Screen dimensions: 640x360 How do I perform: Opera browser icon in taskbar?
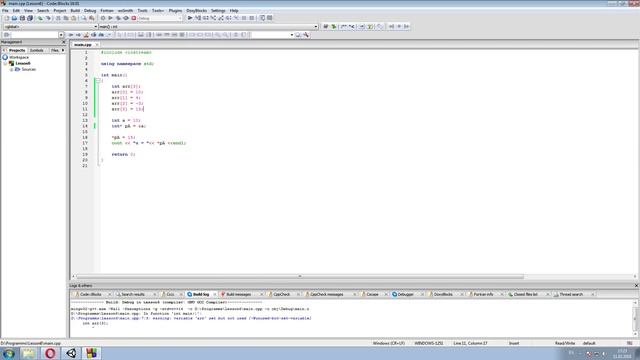coord(50,353)
